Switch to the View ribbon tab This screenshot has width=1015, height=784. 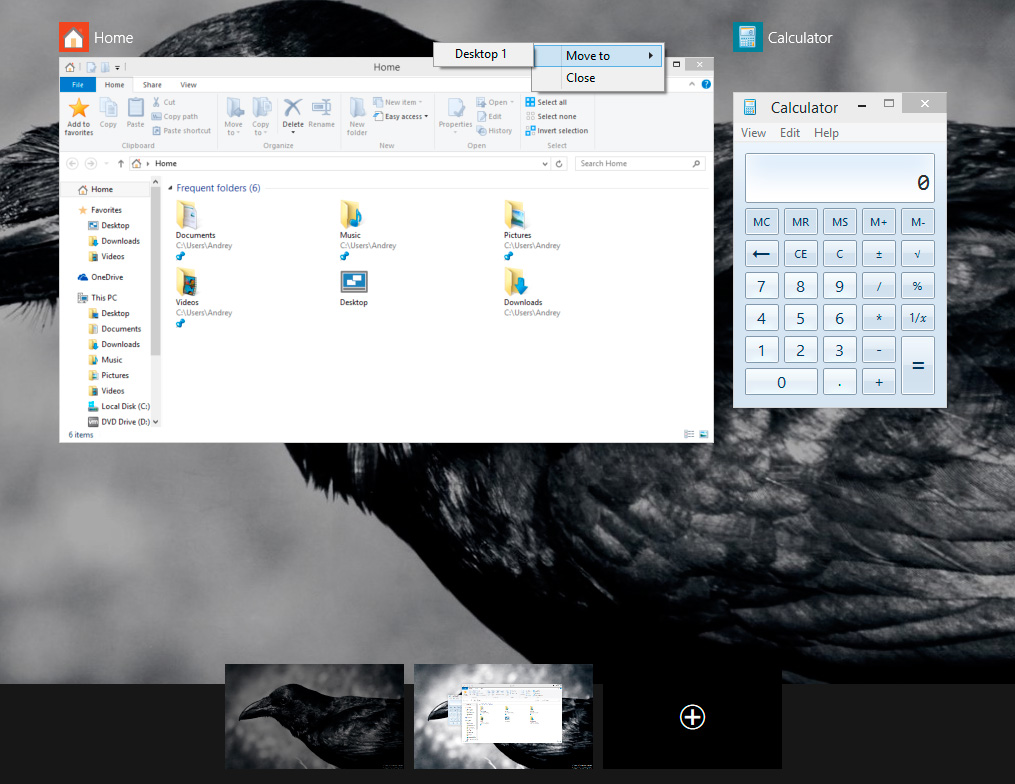click(188, 85)
